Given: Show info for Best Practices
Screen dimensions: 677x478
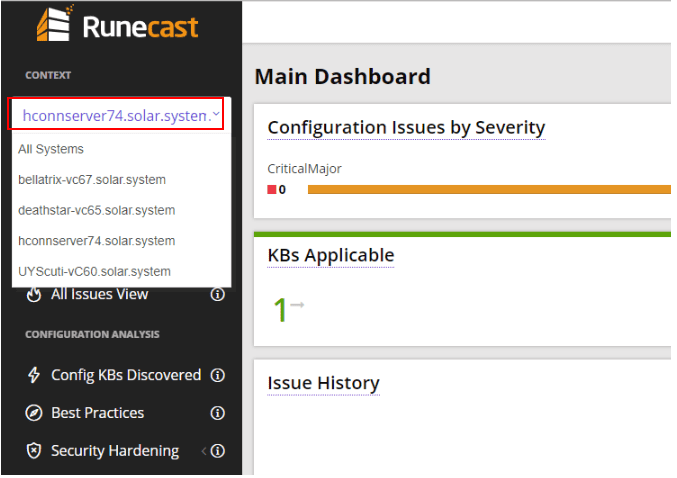Looking at the screenshot, I should [217, 413].
